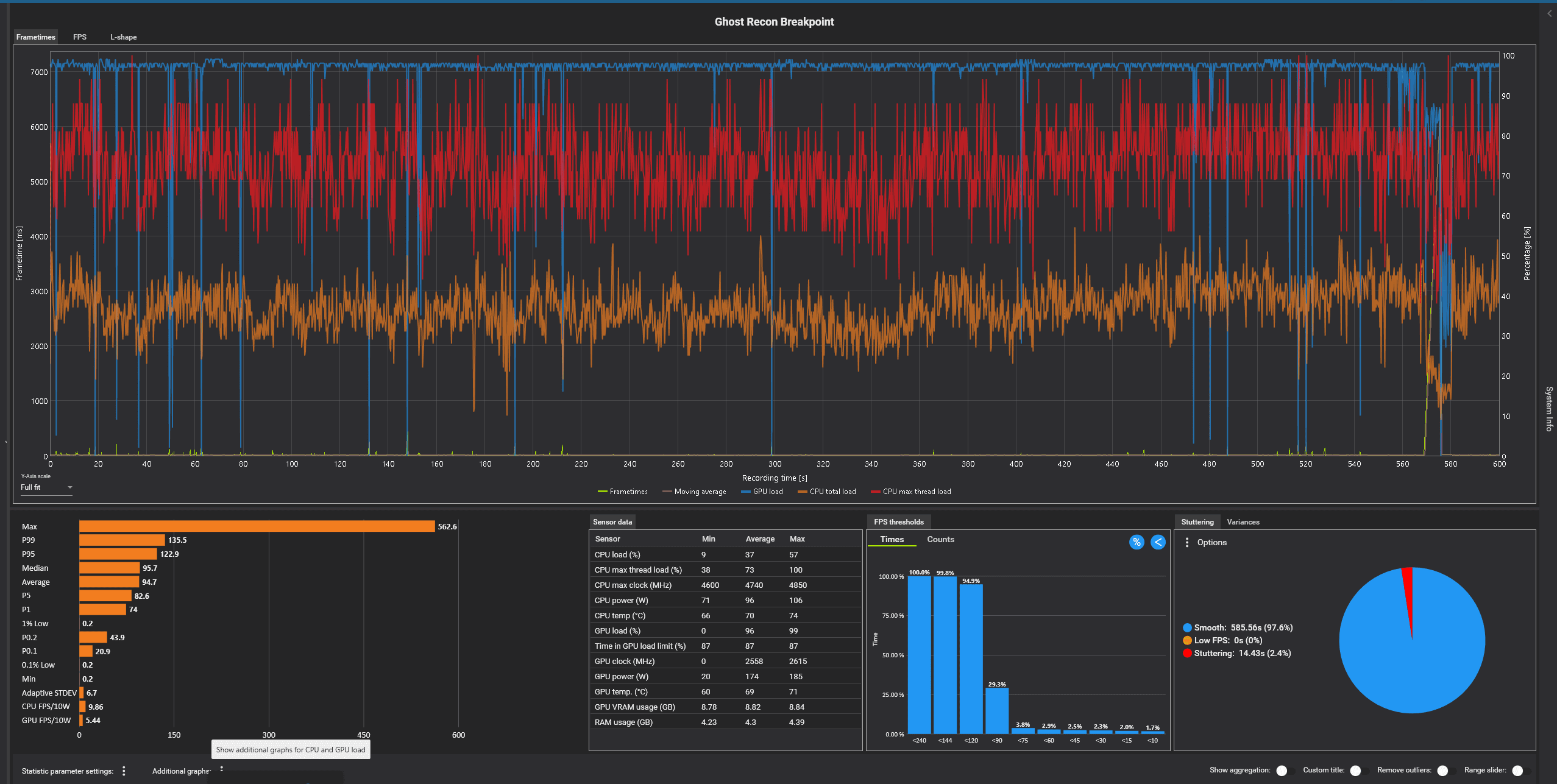
Task: Turn on the Range slider switch
Action: click(1520, 771)
